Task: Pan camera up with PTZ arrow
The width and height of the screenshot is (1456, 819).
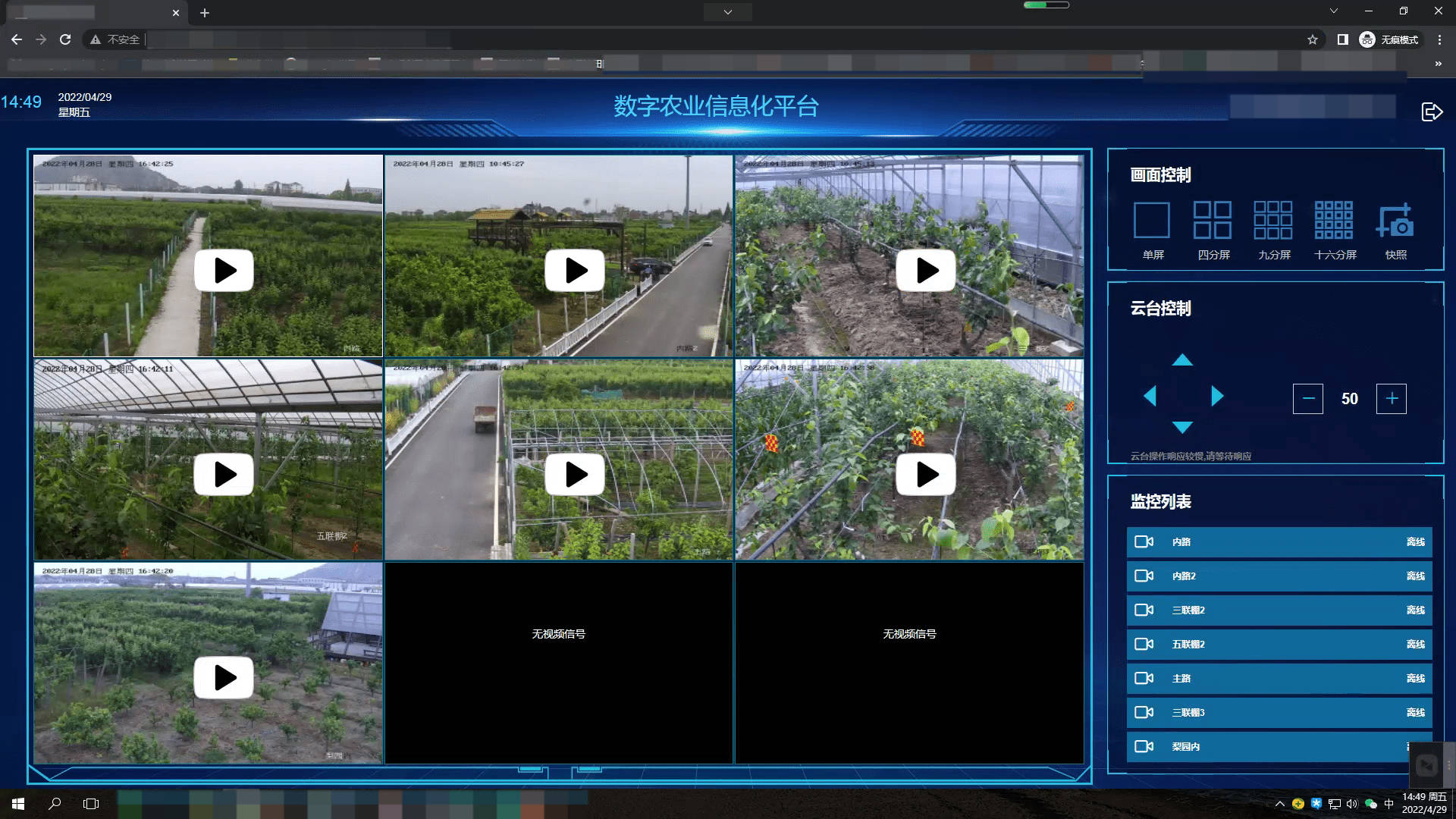Action: pyautogui.click(x=1182, y=360)
